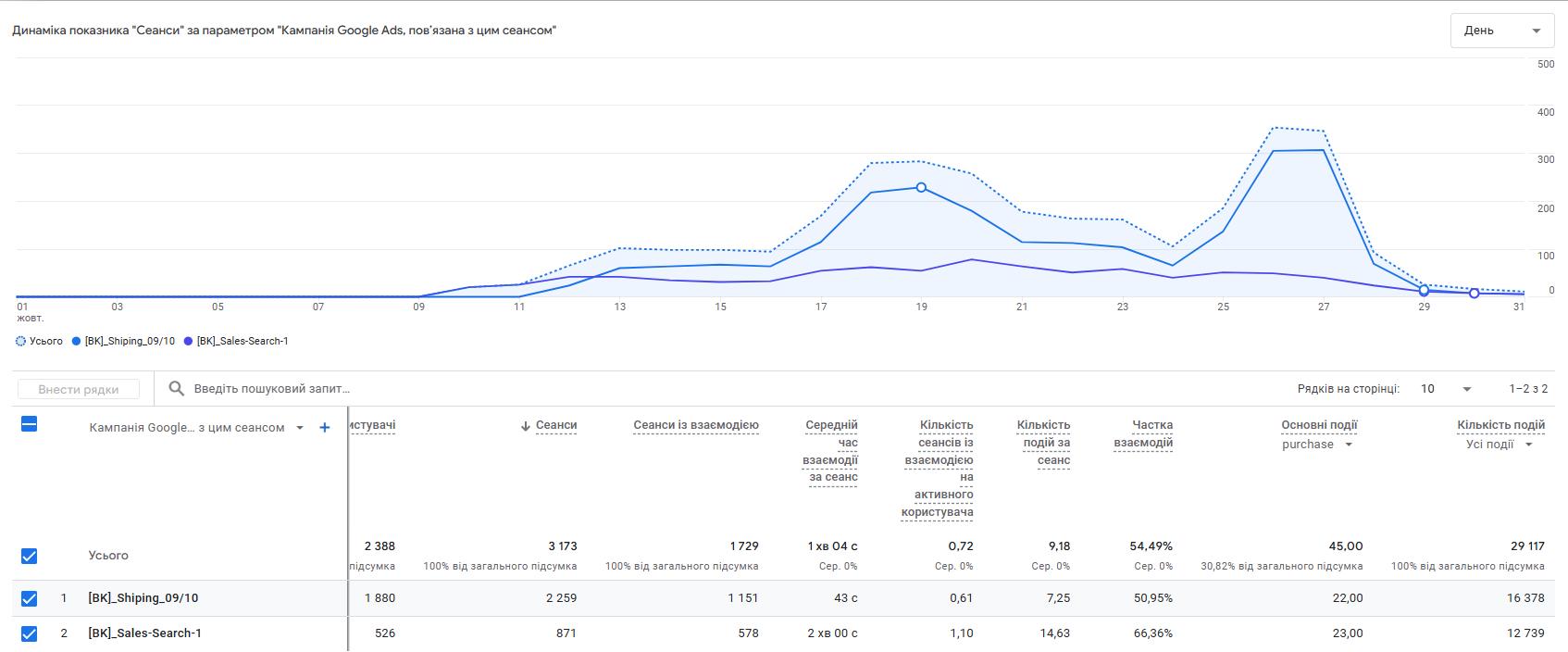1568x652 pixels.
Task: Open the Кампанія Google dimension selector arrow
Action: pos(300,428)
